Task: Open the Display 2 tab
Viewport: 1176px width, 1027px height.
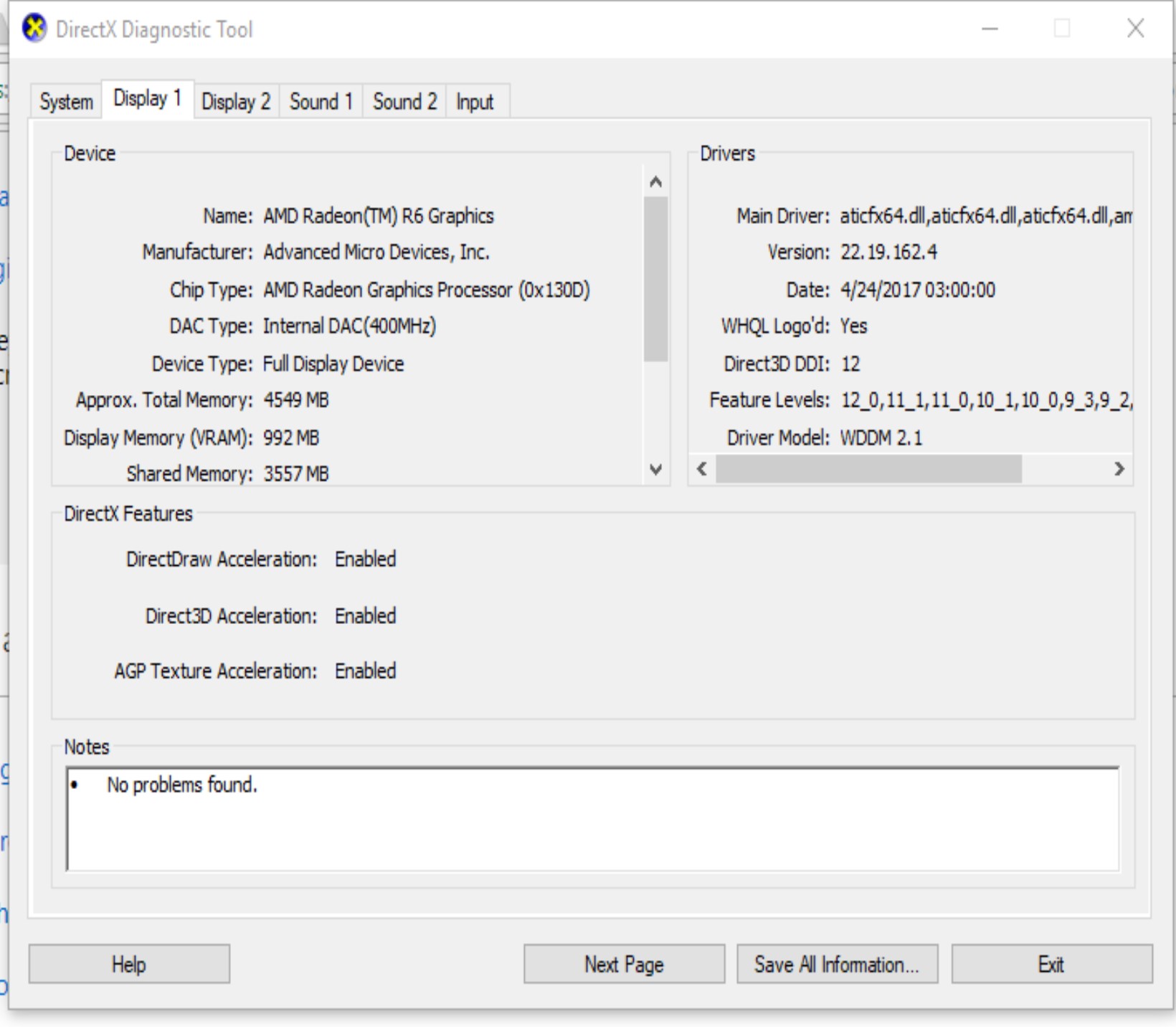Action: (x=236, y=101)
